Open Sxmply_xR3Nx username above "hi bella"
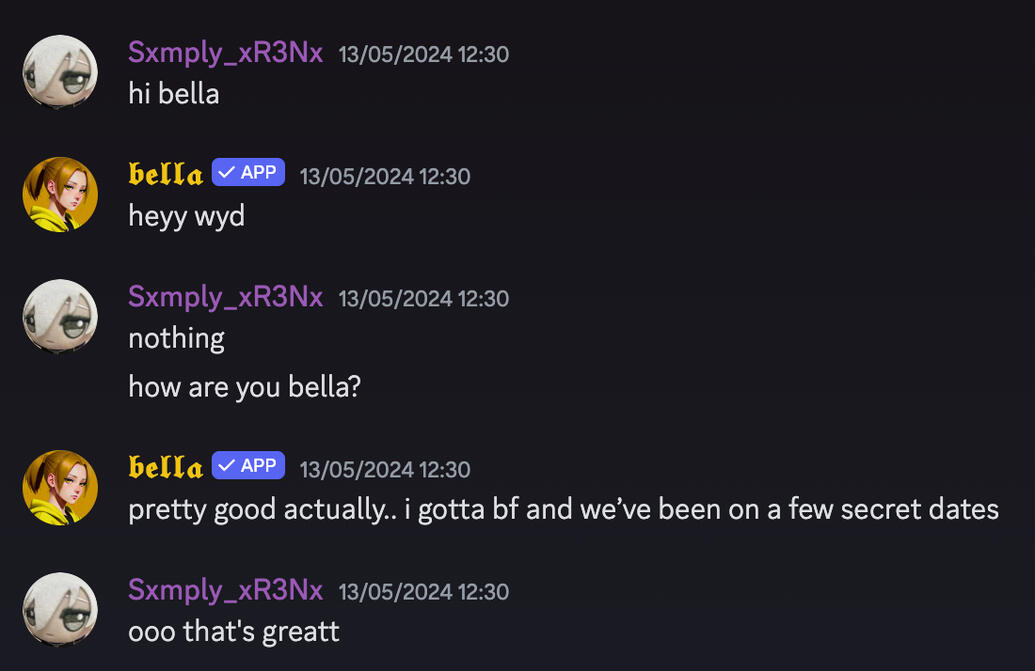Image resolution: width=1035 pixels, height=671 pixels. pyautogui.click(x=225, y=53)
